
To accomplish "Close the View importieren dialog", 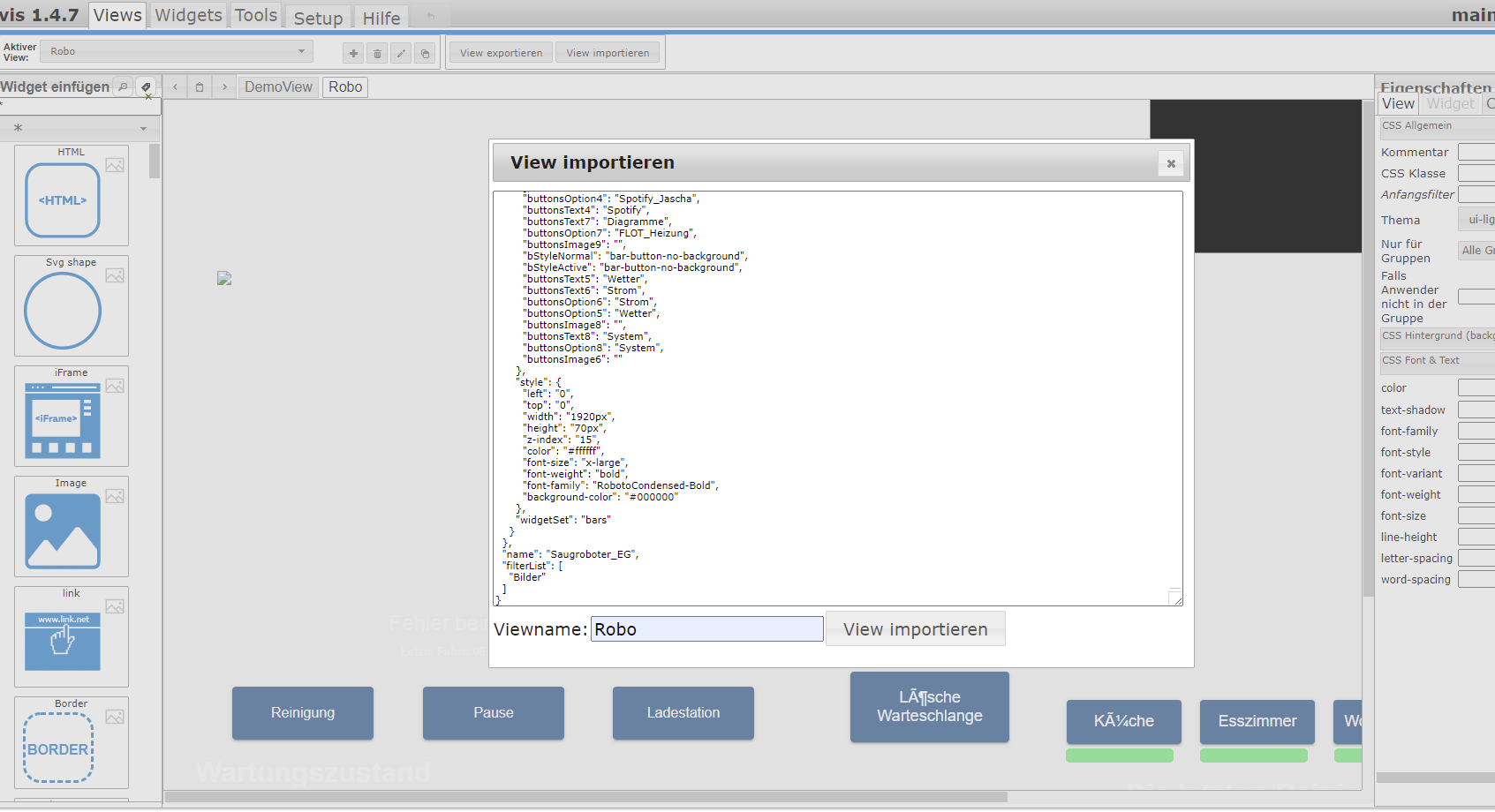I will coord(1171,163).
